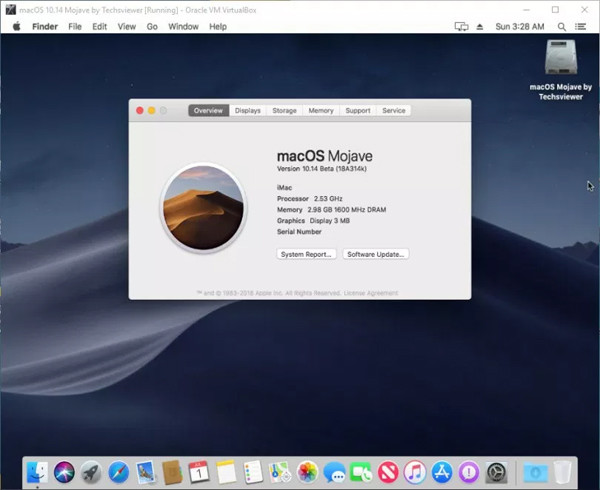Image resolution: width=600 pixels, height=490 pixels.
Task: Open the View menu
Action: click(x=127, y=27)
